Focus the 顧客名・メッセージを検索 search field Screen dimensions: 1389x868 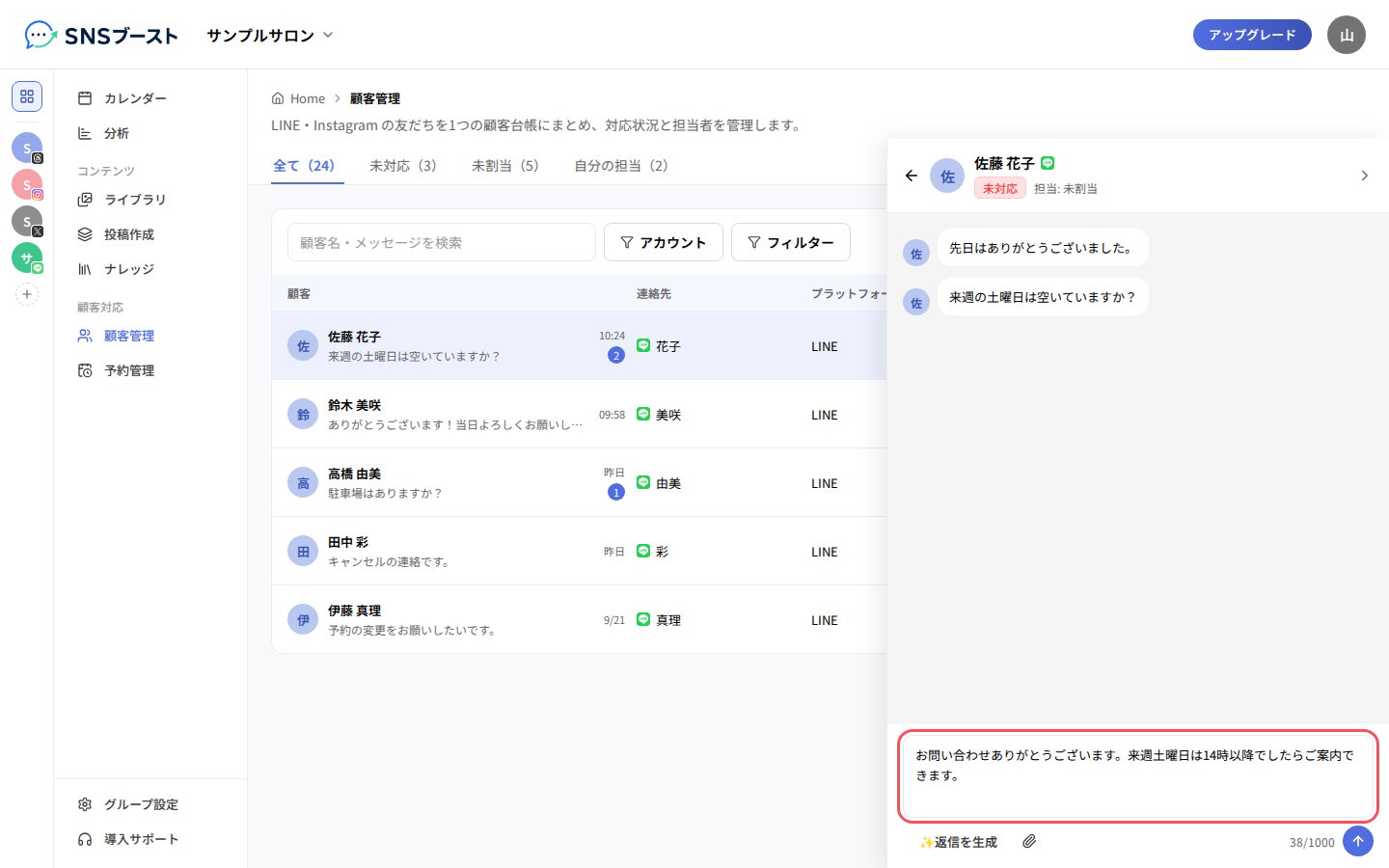442,242
